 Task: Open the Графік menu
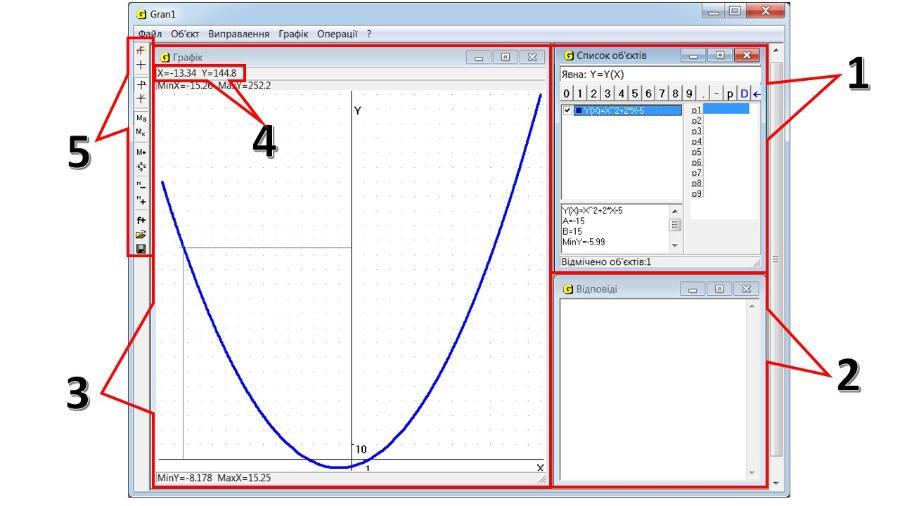(x=293, y=34)
